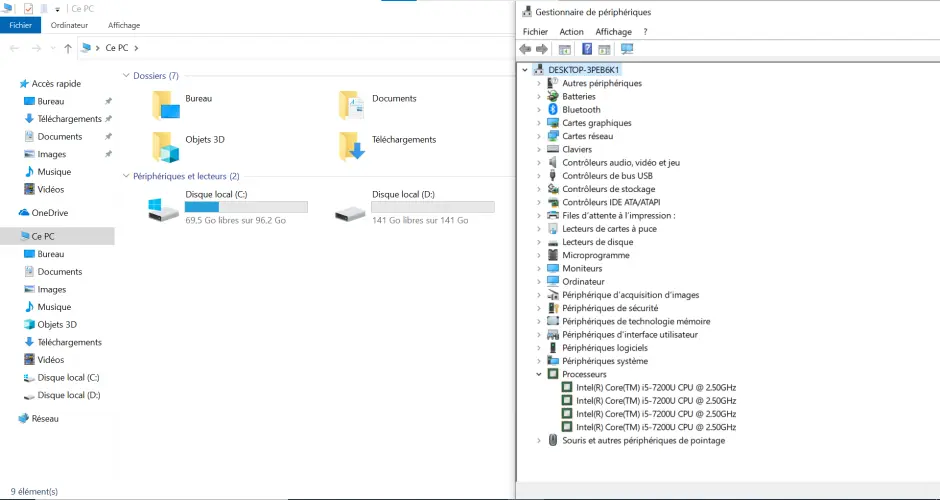Select the Files d'attente à l'impression icon
This screenshot has width=940, height=500.
click(x=553, y=216)
